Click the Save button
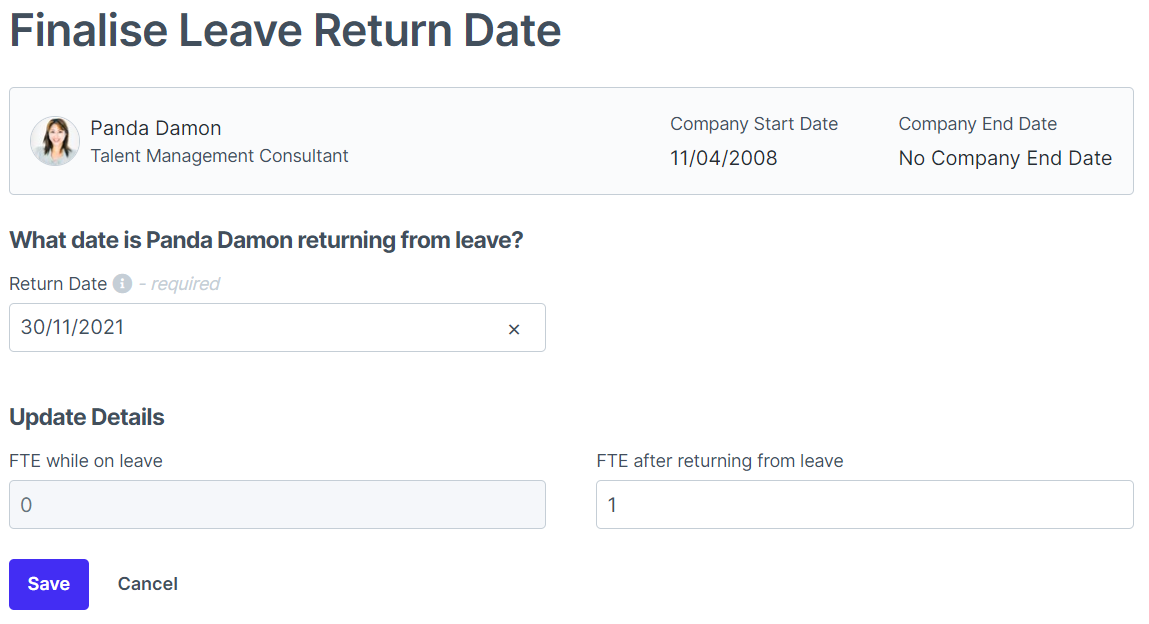The height and width of the screenshot is (624, 1149). [x=48, y=583]
